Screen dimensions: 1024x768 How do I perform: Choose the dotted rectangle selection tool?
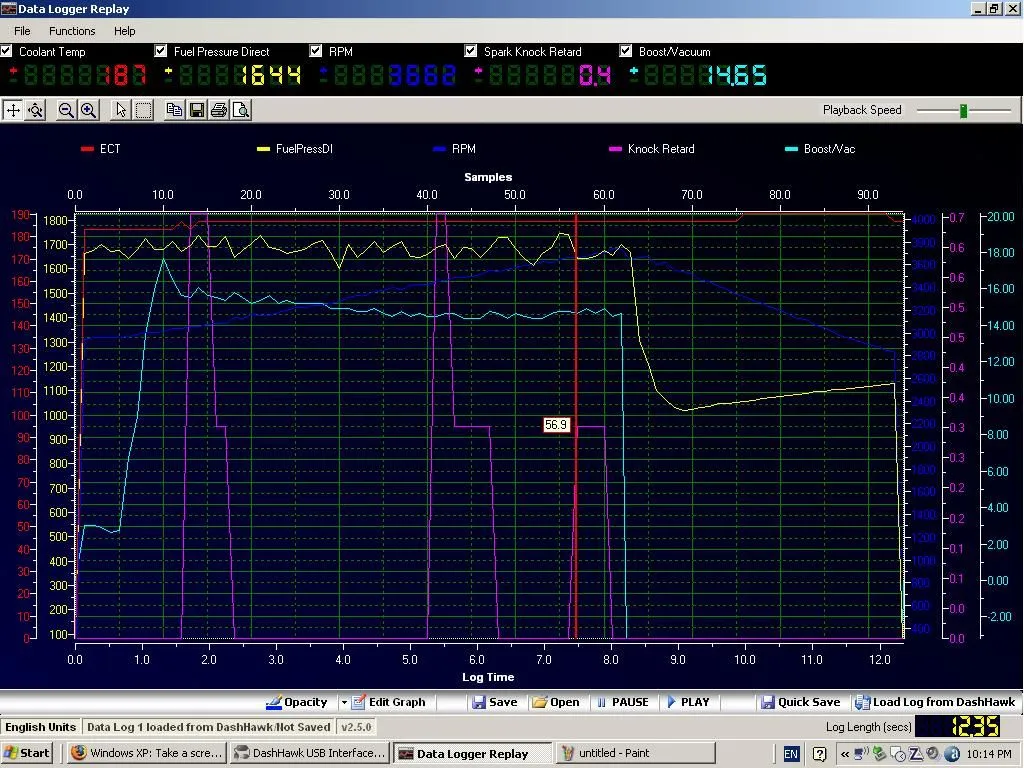click(x=144, y=110)
